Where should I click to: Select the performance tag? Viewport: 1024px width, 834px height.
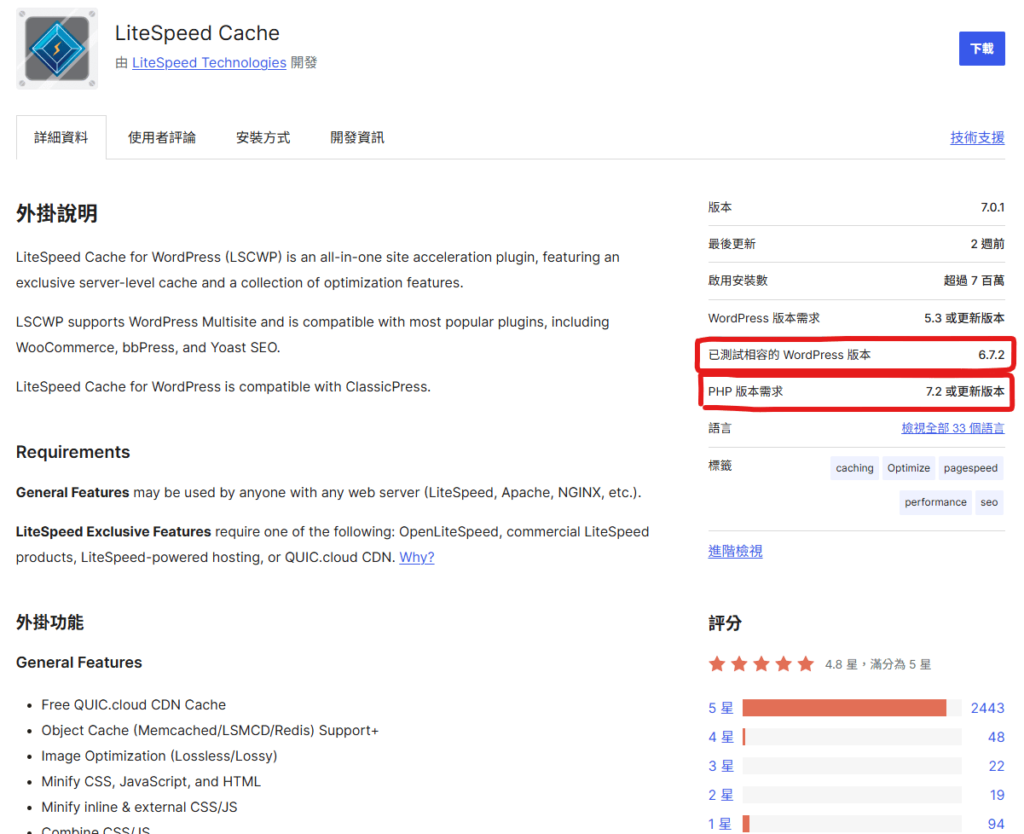935,502
